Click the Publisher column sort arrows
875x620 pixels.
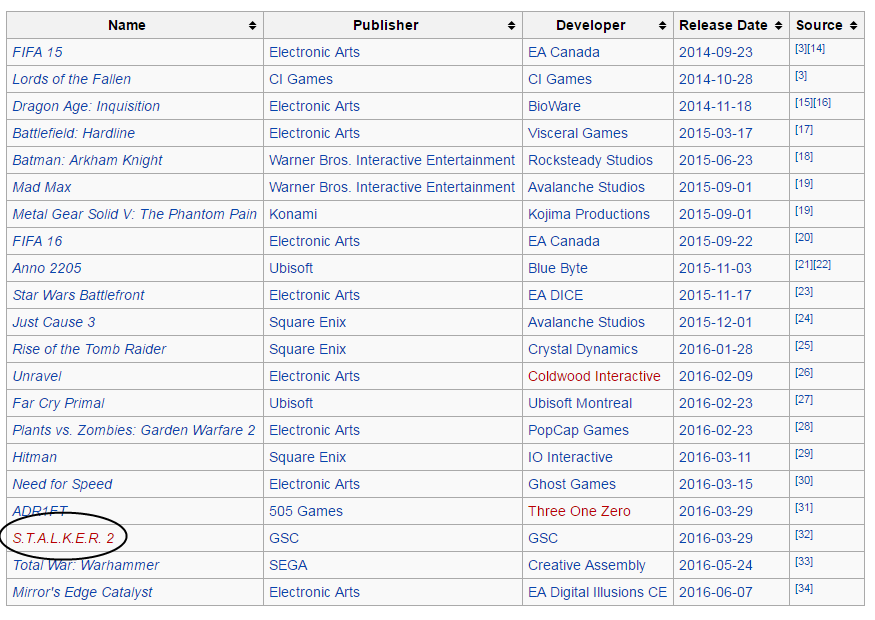pyautogui.click(x=511, y=26)
